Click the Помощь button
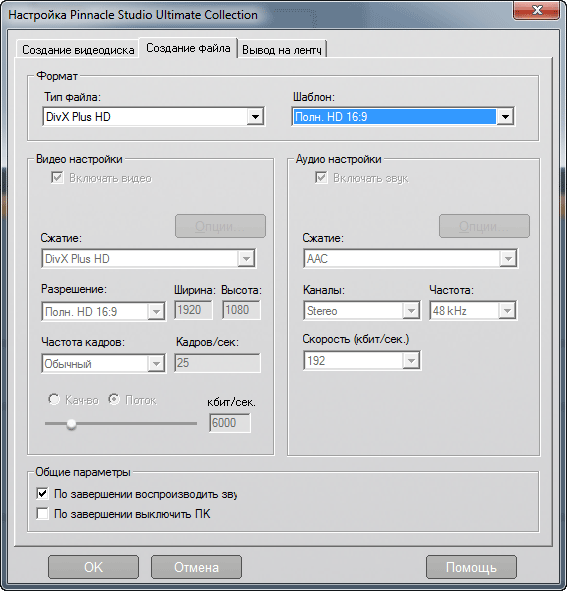The width and height of the screenshot is (567, 591). (471, 567)
